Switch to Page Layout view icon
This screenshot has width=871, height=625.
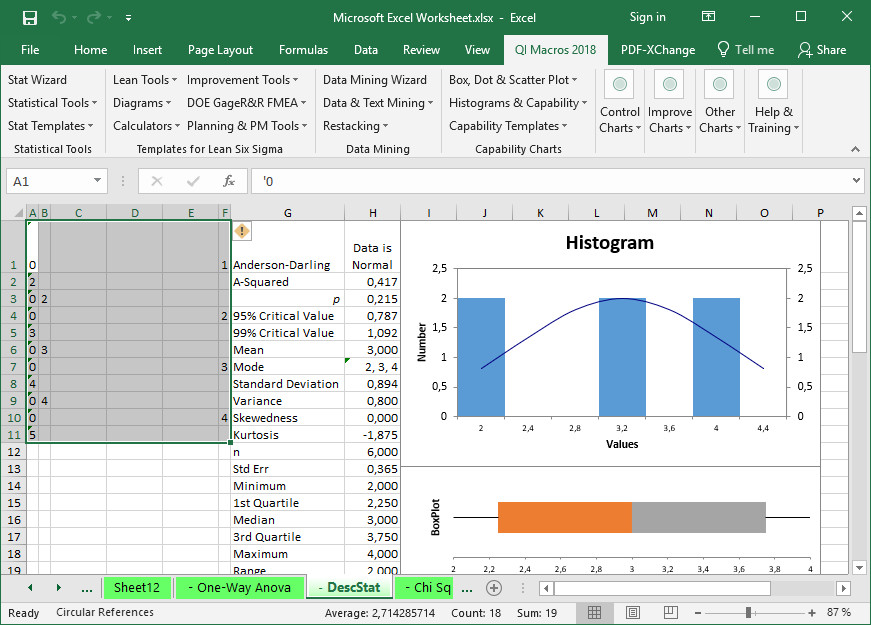point(633,613)
